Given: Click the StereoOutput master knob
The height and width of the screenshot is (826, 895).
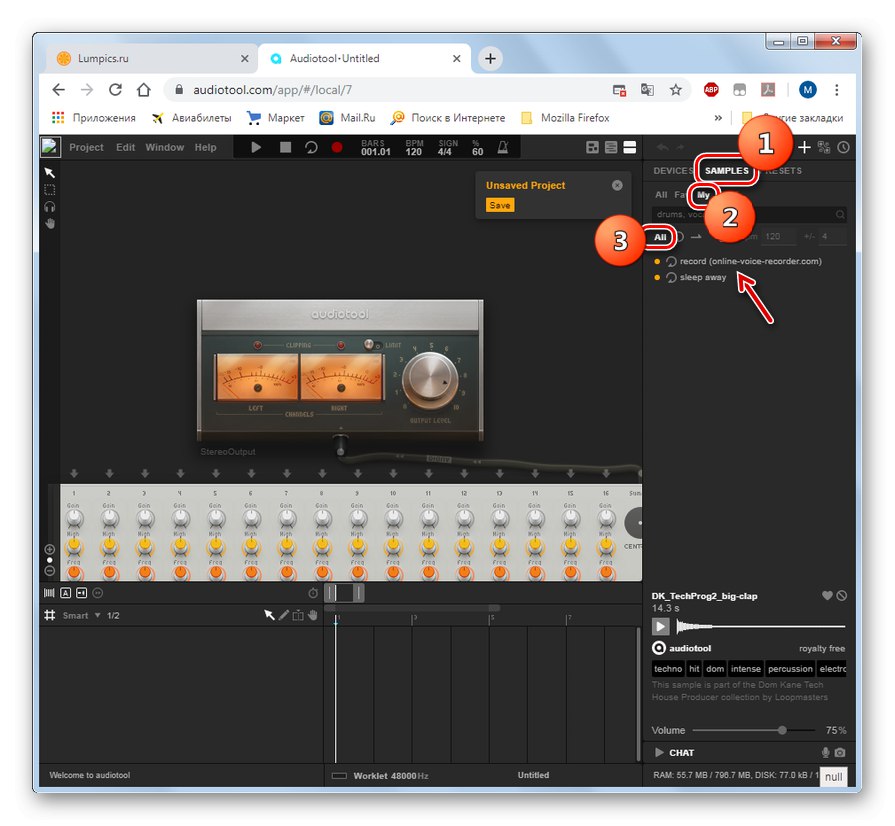Looking at the screenshot, I should (x=430, y=381).
